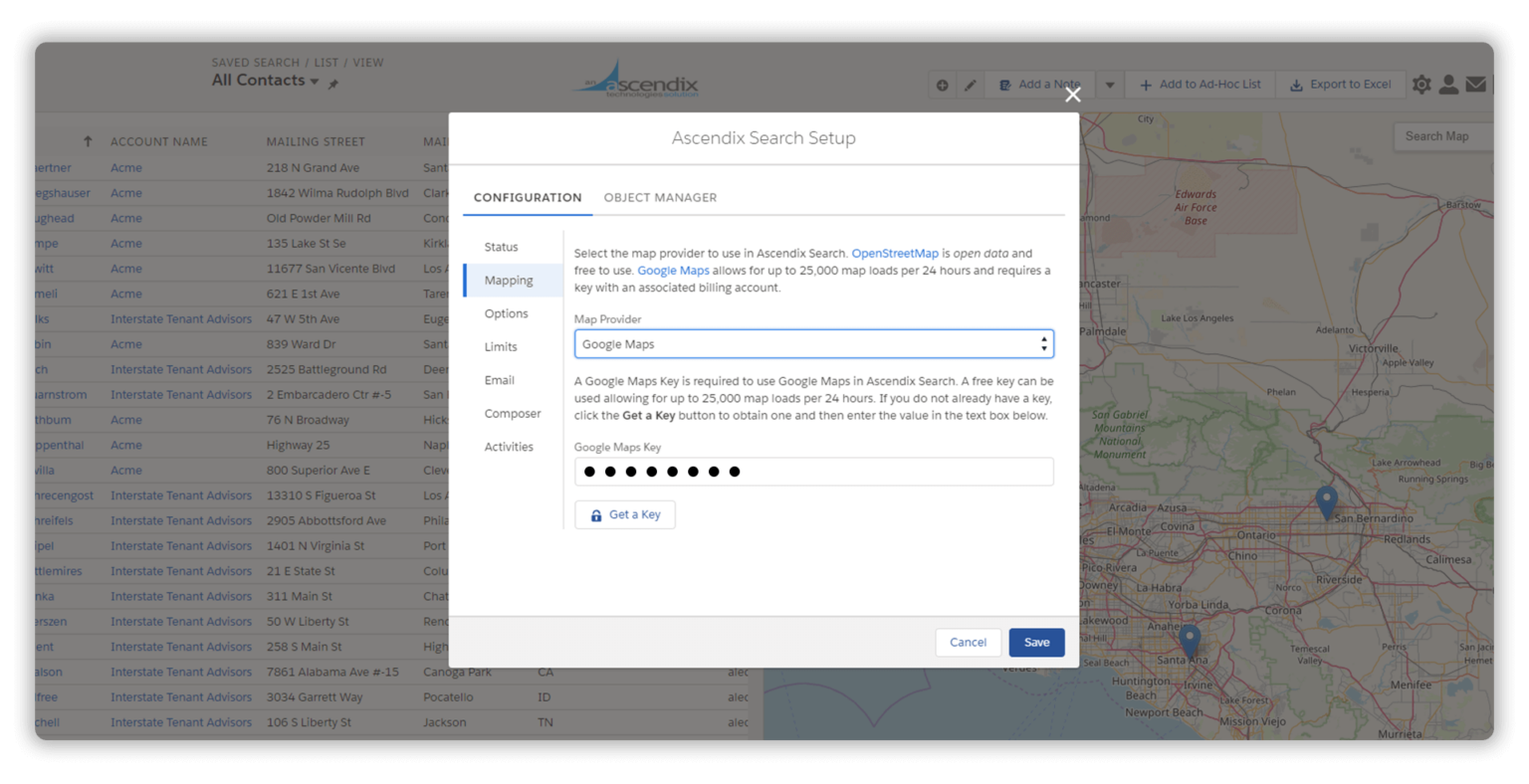Screen dimensions: 1529x784
Task: Switch to the Object Manager tab
Action: [660, 197]
